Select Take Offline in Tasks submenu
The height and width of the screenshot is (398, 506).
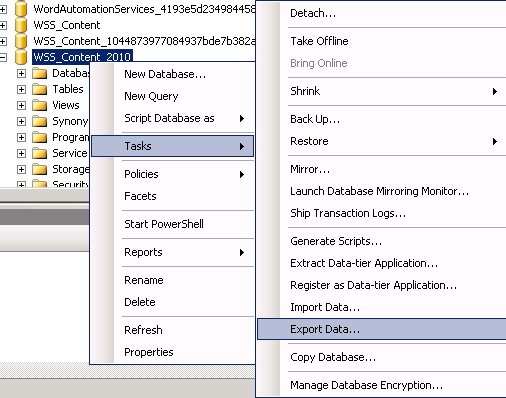[x=382, y=41]
